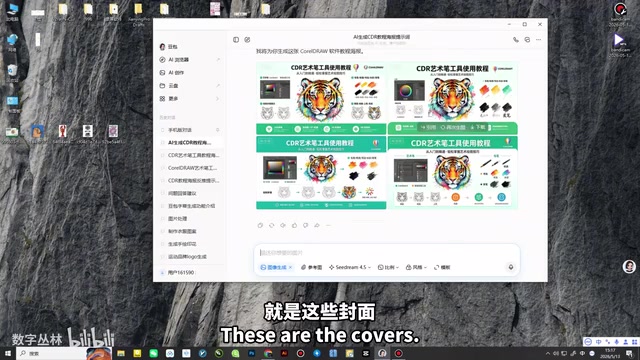Viewport: 640px width, 360px height.
Task: Open the 豆包手帮生成功能介绍 conversation
Action: (x=190, y=206)
